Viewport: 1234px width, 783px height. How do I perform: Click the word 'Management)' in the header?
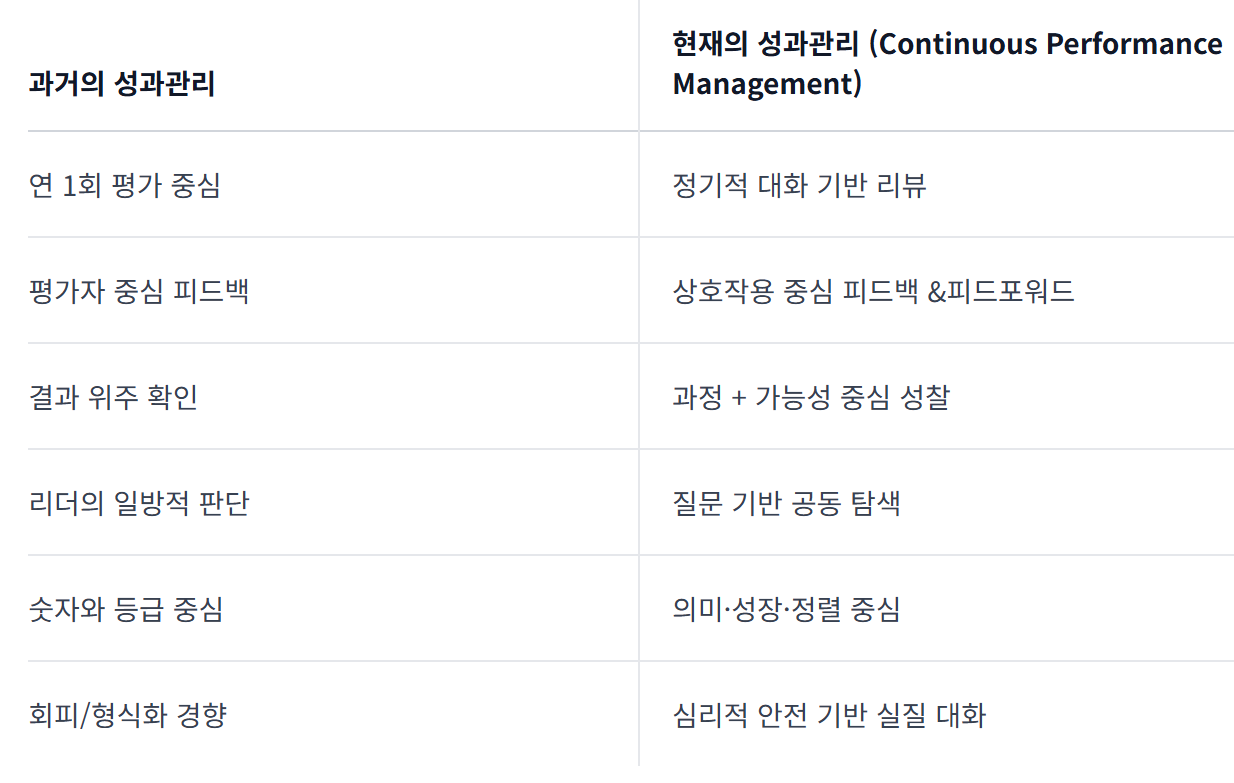pos(766,84)
